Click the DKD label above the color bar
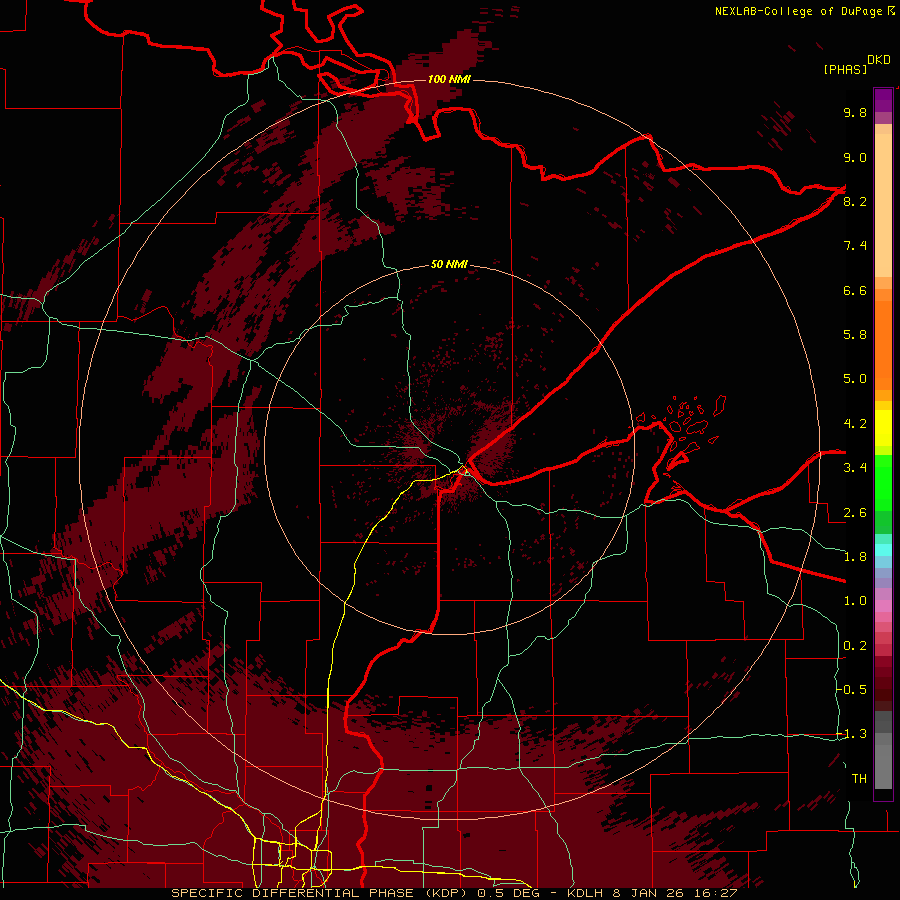Screen dimensions: 900x900 [879, 60]
